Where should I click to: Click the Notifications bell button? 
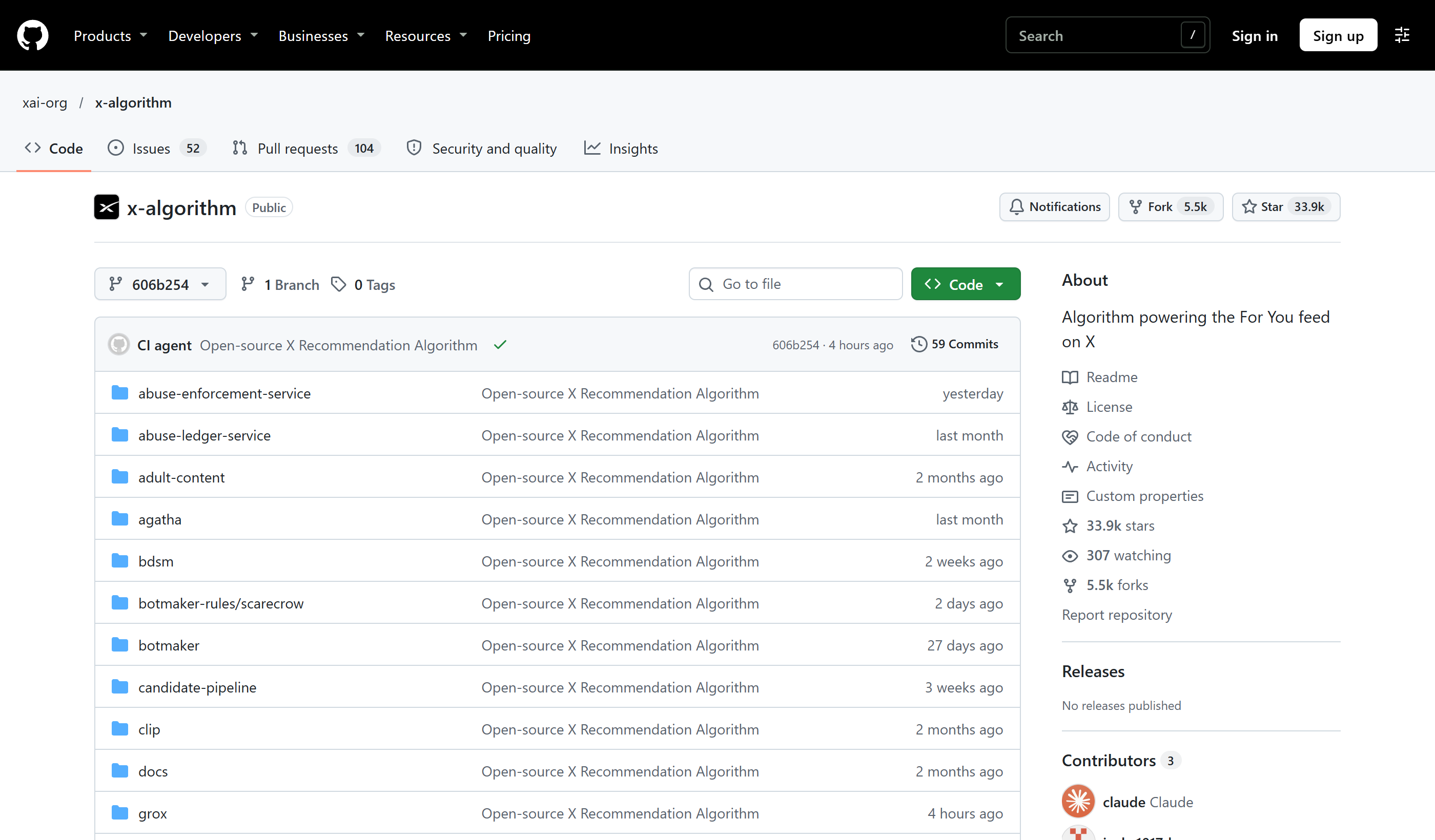click(x=1055, y=206)
